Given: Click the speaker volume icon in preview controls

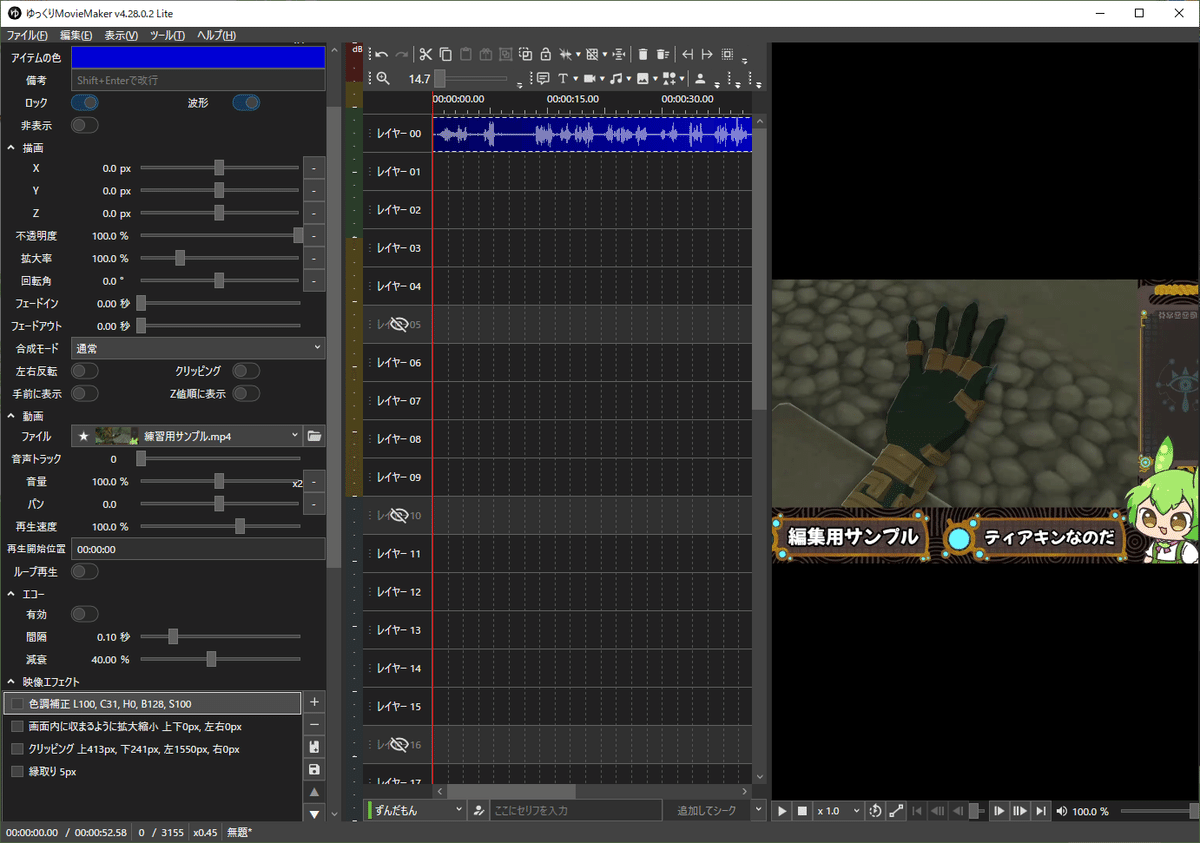Looking at the screenshot, I should tap(1061, 811).
